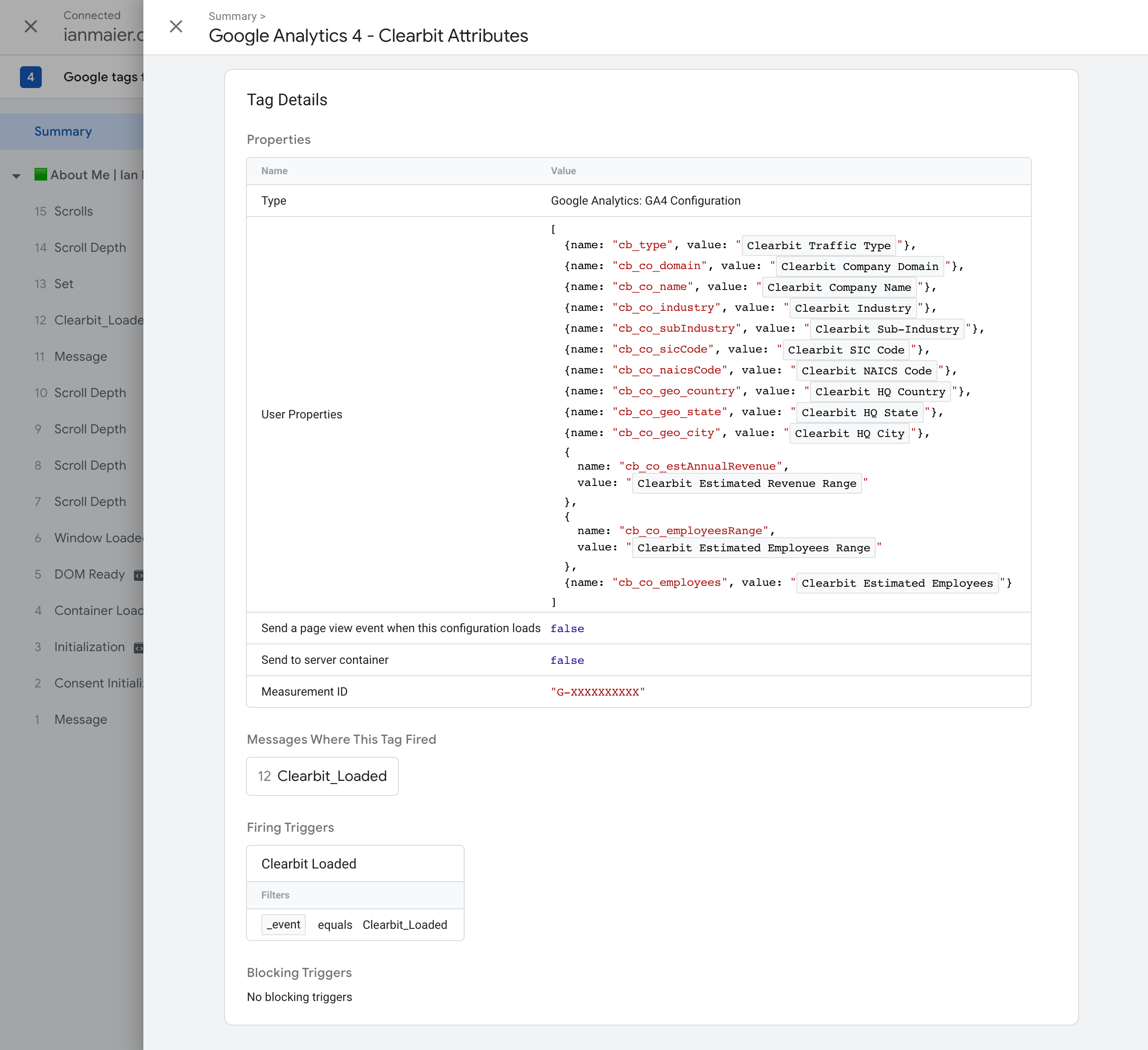Viewport: 1148px width, 1050px height.
Task: Click the false value for page view event
Action: coord(567,628)
